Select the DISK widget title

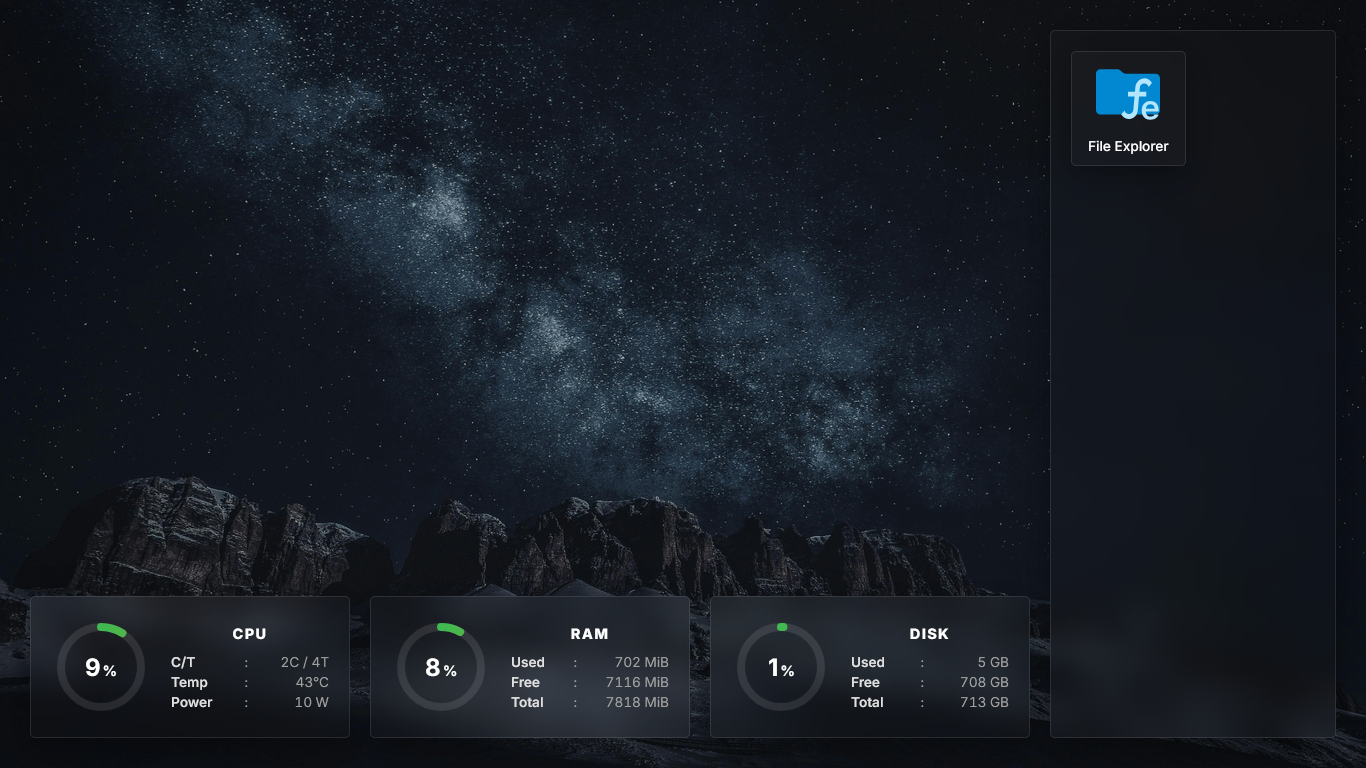pyautogui.click(x=930, y=634)
